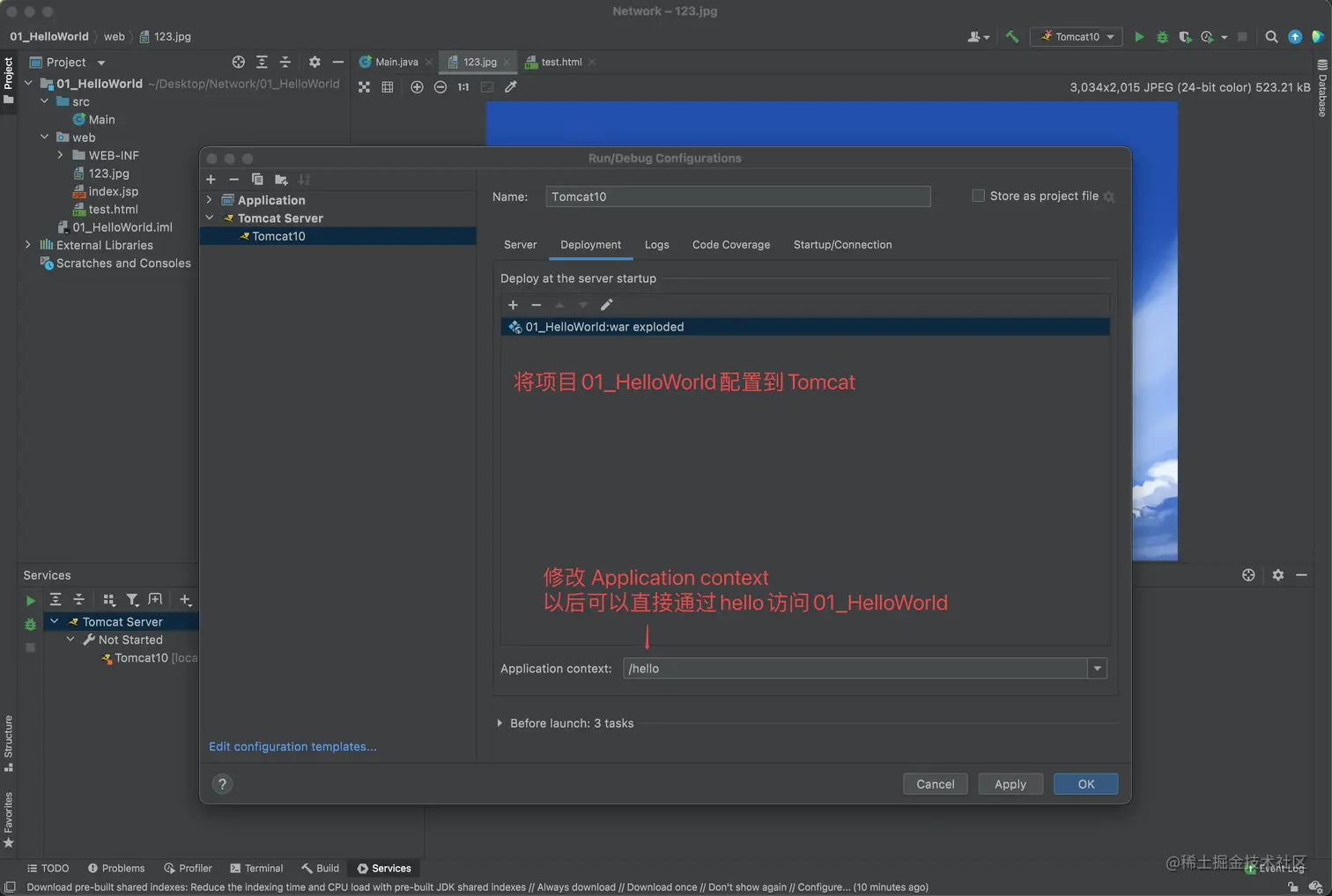The height and width of the screenshot is (896, 1332).
Task: Zoom in on the 123.jpg image
Action: (417, 87)
